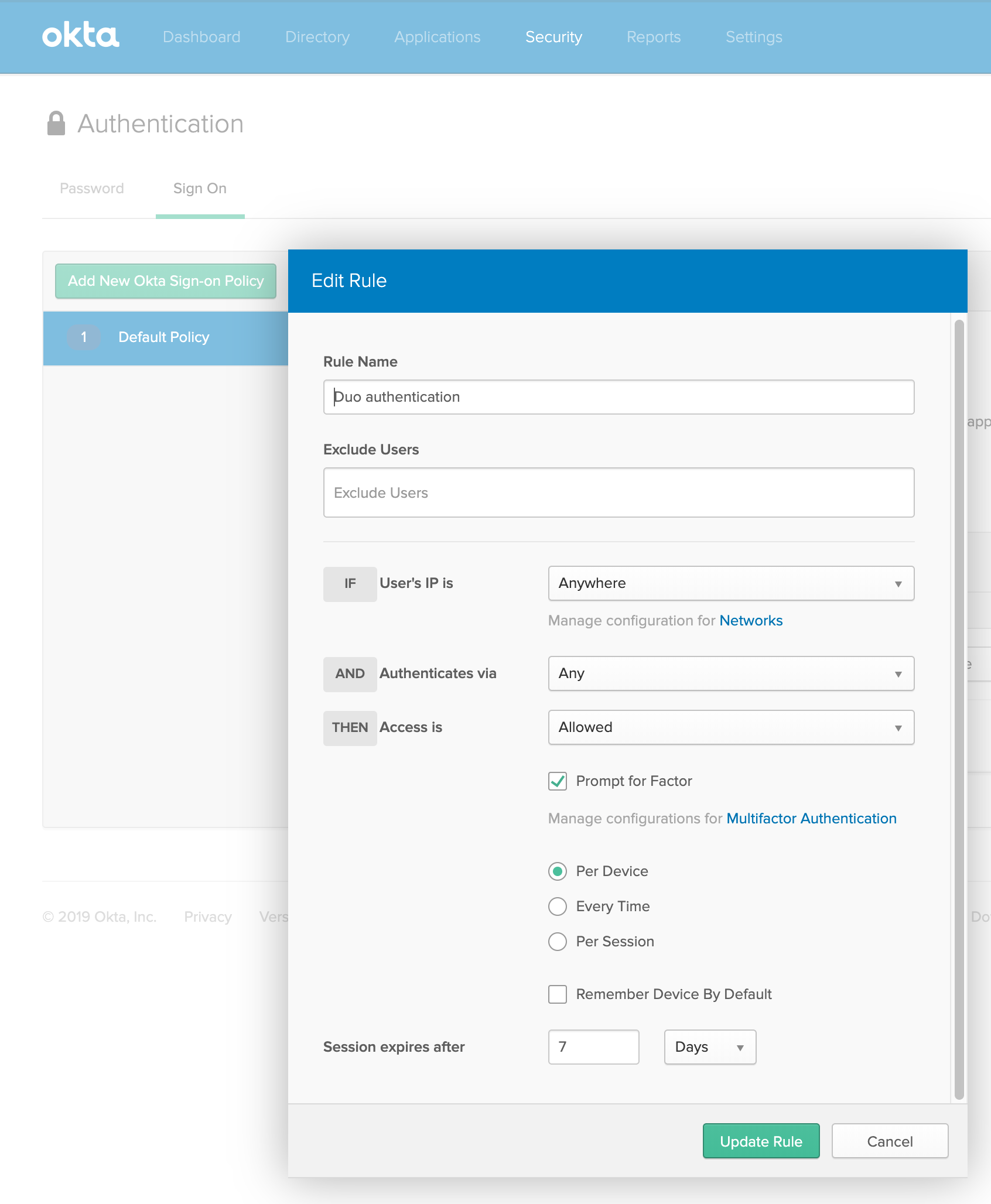991x1204 pixels.
Task: Open the Applications menu
Action: (437, 36)
